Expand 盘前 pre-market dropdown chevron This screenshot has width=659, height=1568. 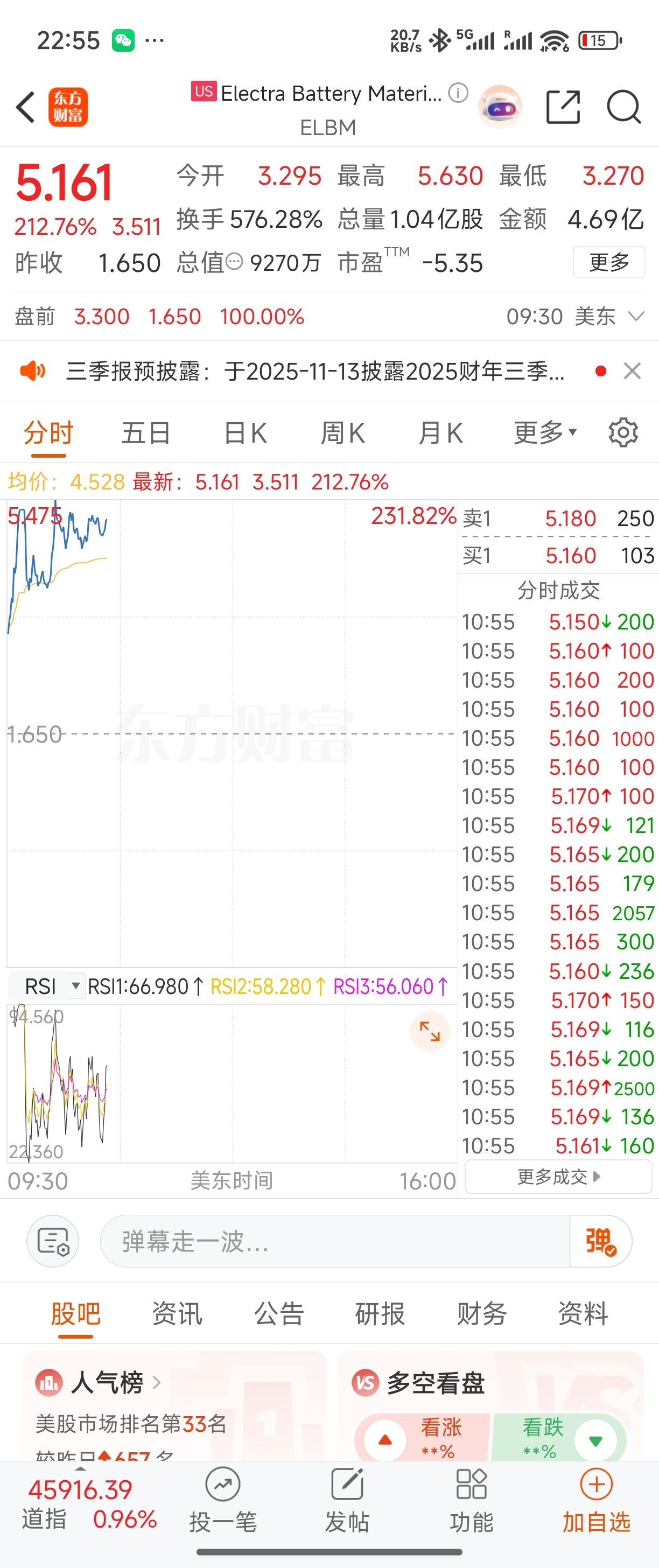point(636,316)
